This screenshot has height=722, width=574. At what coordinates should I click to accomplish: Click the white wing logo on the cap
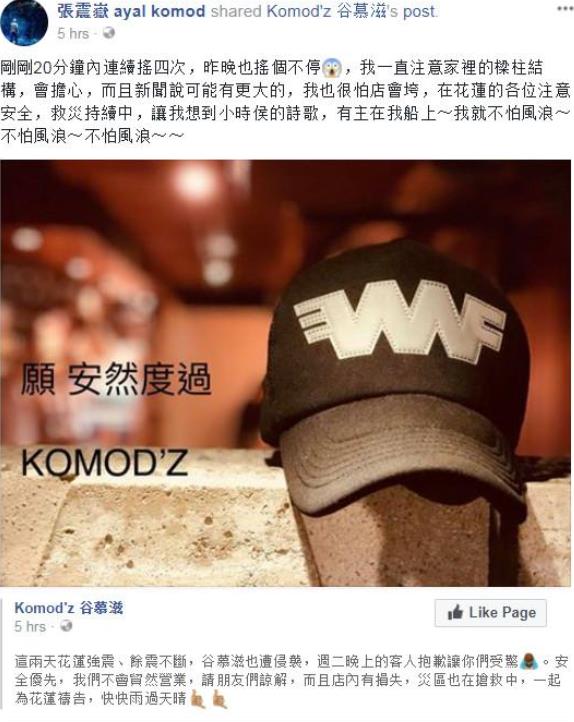[x=400, y=318]
